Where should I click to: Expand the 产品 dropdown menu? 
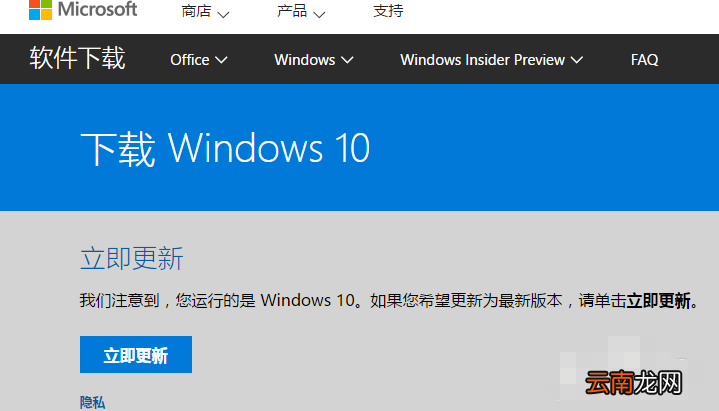301,11
